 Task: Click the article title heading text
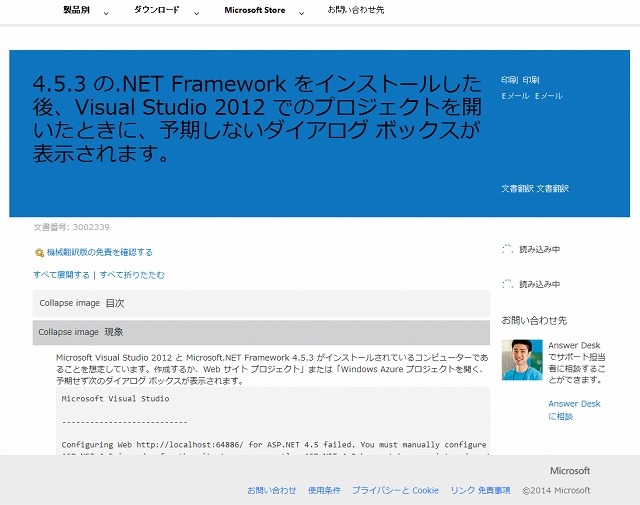(257, 118)
